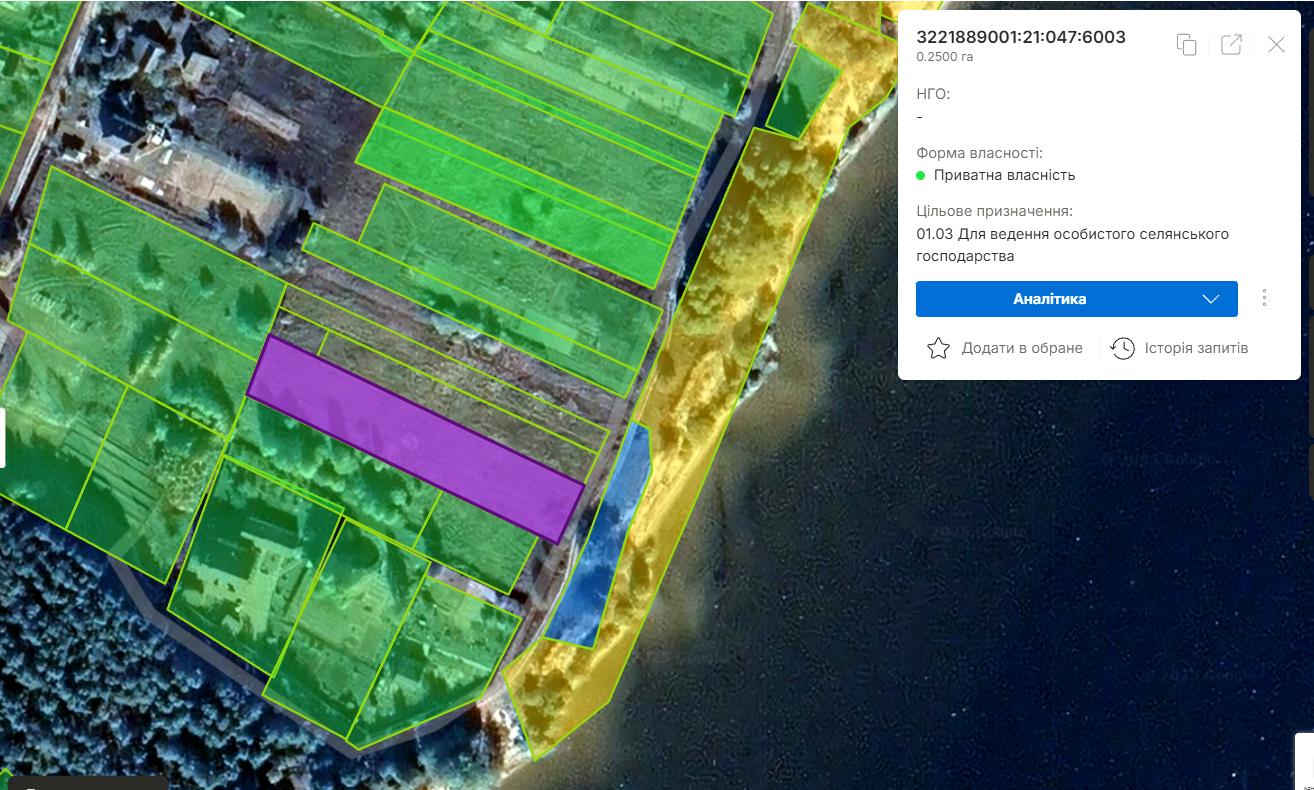Image resolution: width=1314 pixels, height=790 pixels.
Task: Click the 01.03 land purpose description text
Action: click(1071, 245)
